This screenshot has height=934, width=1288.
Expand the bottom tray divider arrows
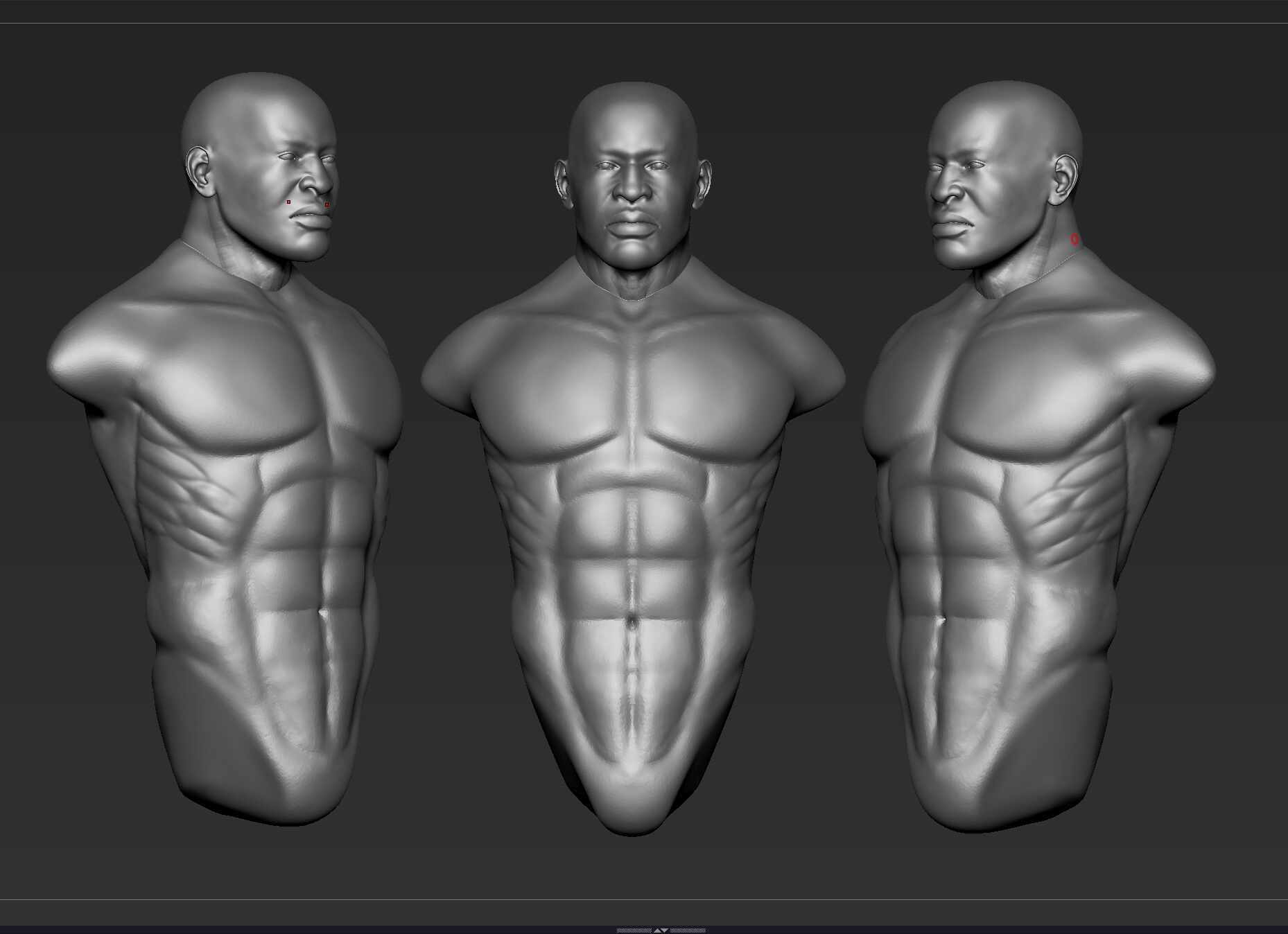661,930
